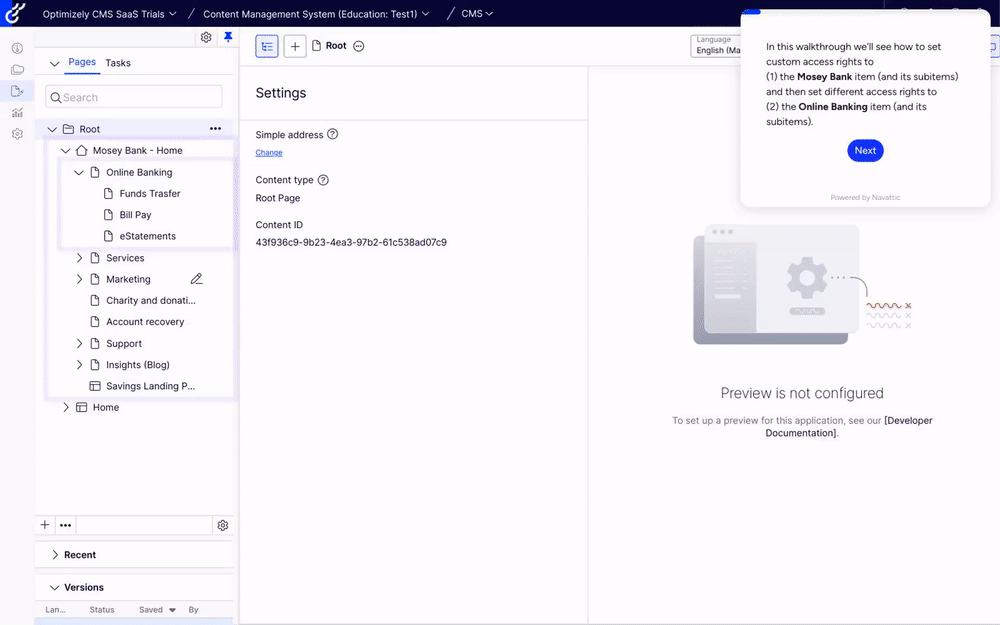Collapse the Online Banking tree node
Screen dimensions: 1000x625
coord(79,172)
